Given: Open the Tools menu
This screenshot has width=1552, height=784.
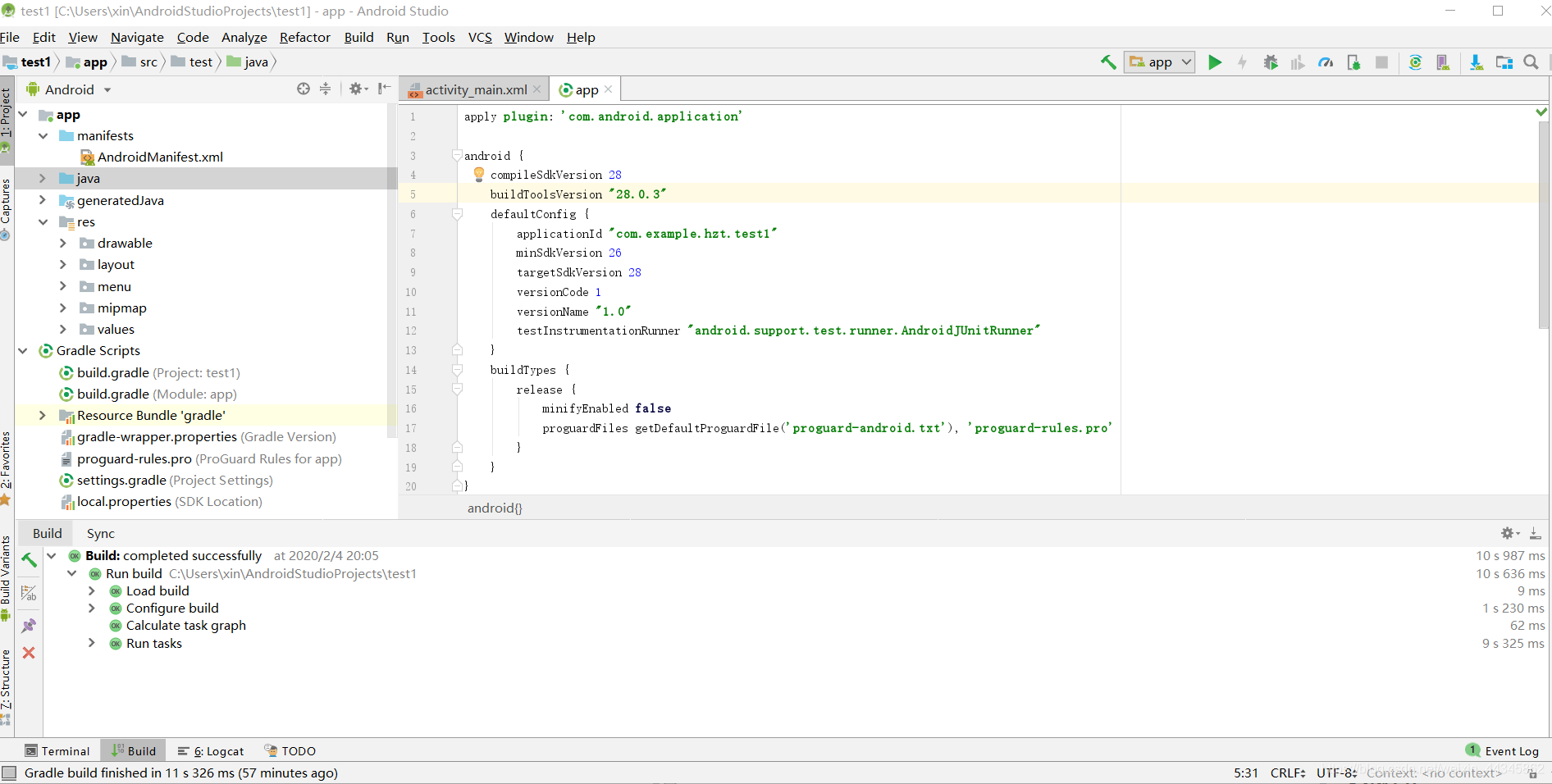Looking at the screenshot, I should click(x=438, y=38).
